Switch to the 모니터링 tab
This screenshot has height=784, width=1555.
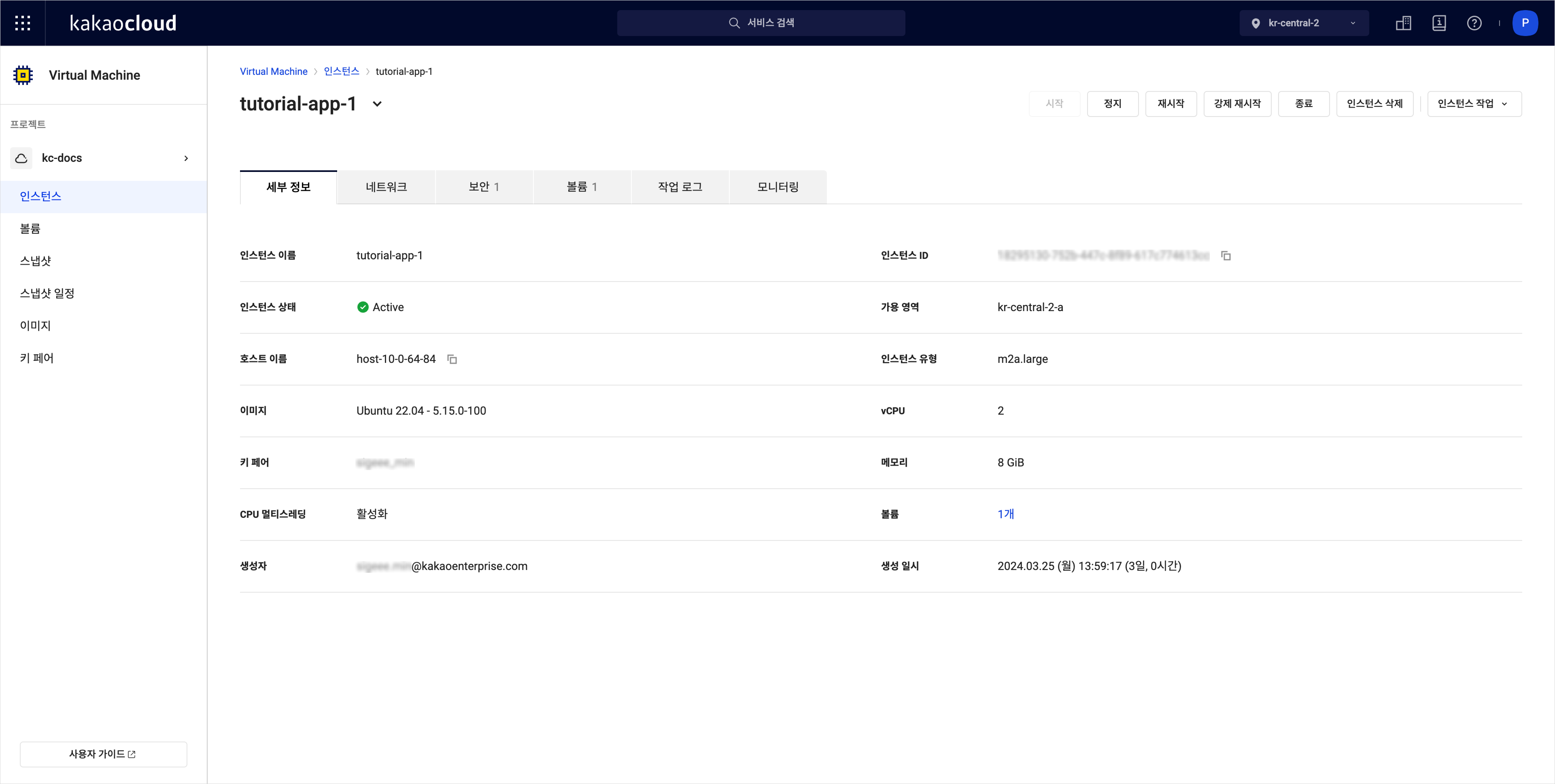pyautogui.click(x=778, y=187)
